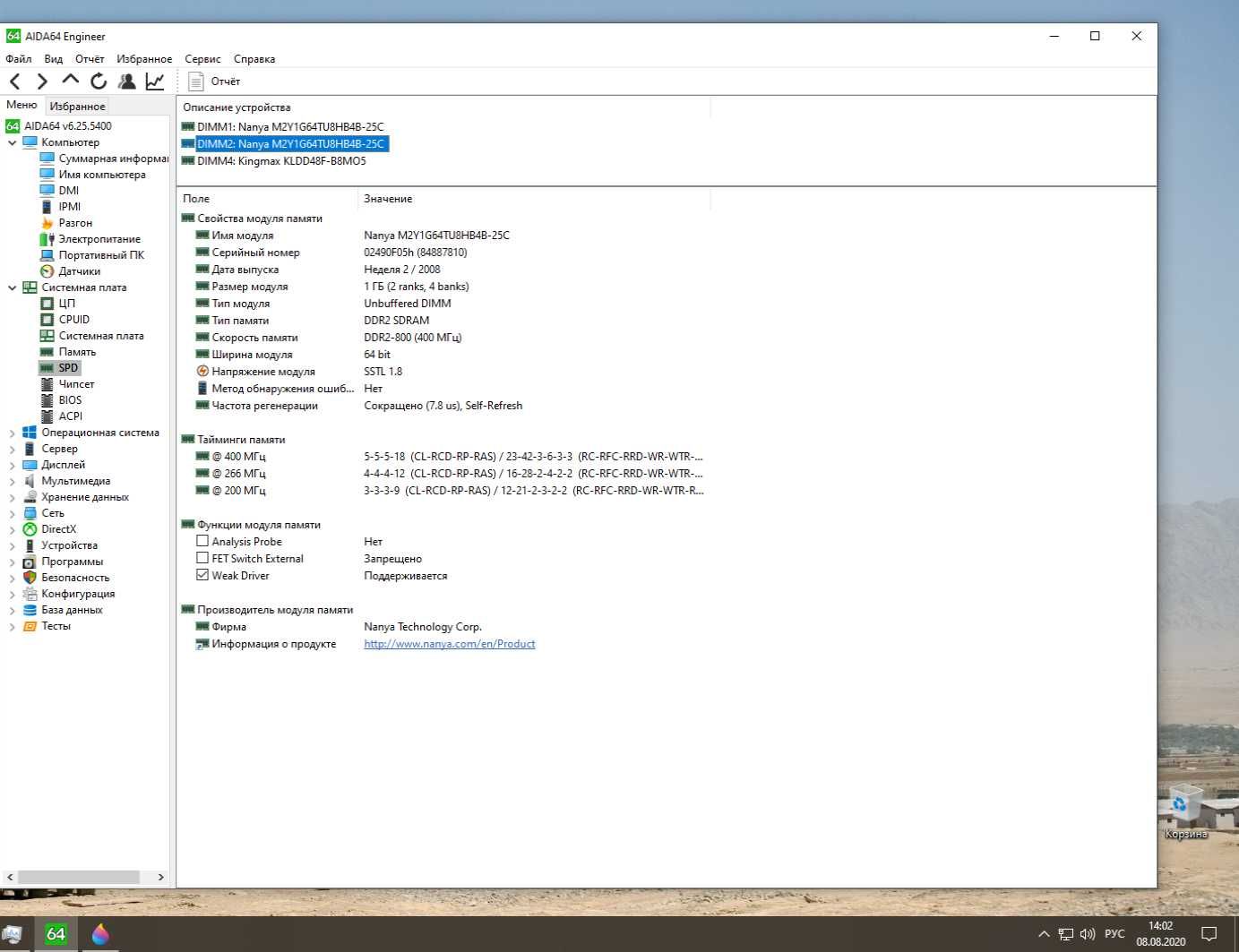The width and height of the screenshot is (1239, 952).
Task: Click the Up level arrow icon
Action: (x=70, y=81)
